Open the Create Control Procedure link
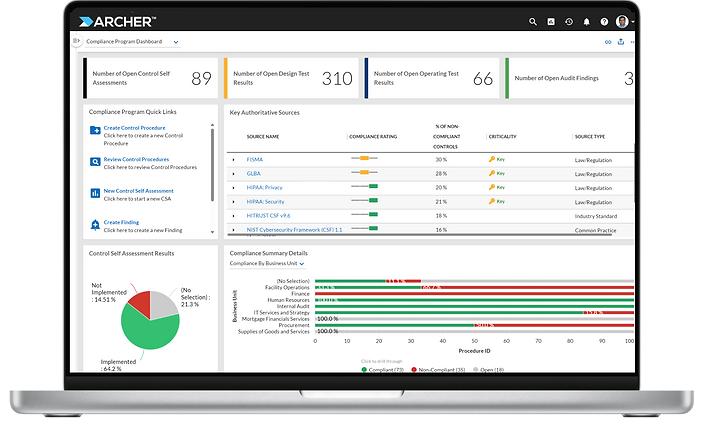Screen dimensions: 704x444 [x=134, y=128]
